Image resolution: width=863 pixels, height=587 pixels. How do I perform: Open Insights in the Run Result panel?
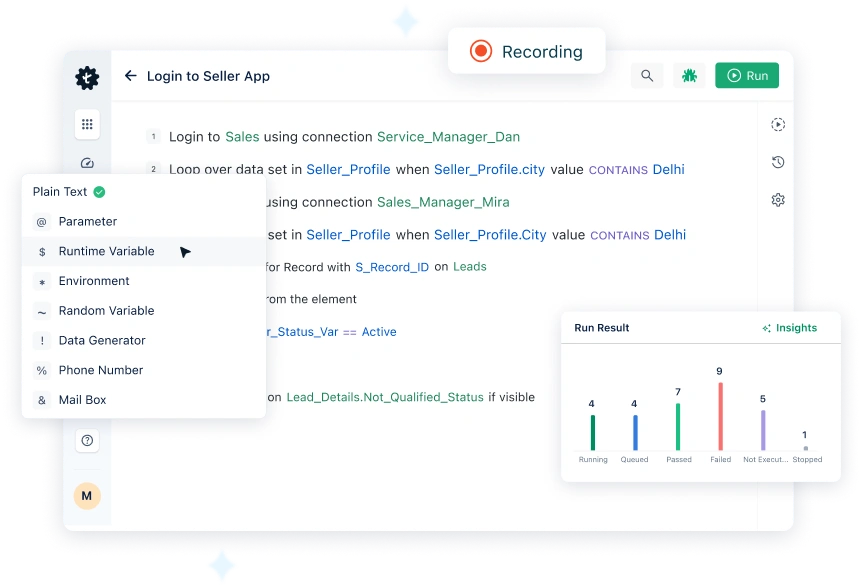point(792,327)
